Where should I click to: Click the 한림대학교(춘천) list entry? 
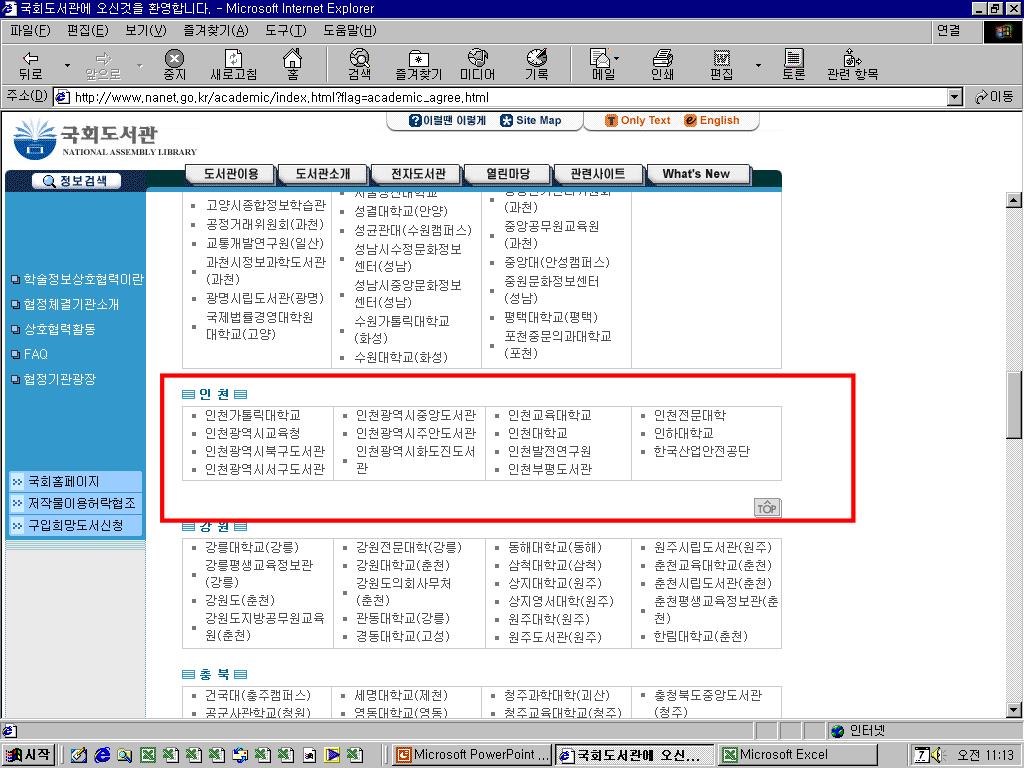click(x=701, y=635)
